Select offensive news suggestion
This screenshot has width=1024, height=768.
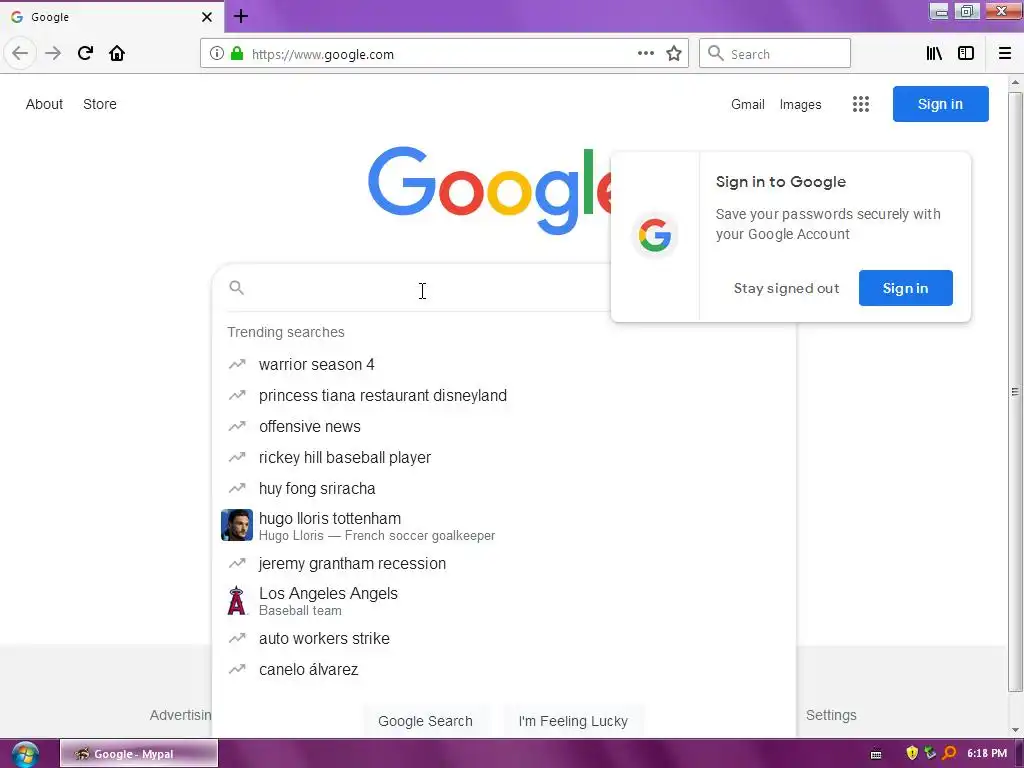pyautogui.click(x=504, y=426)
